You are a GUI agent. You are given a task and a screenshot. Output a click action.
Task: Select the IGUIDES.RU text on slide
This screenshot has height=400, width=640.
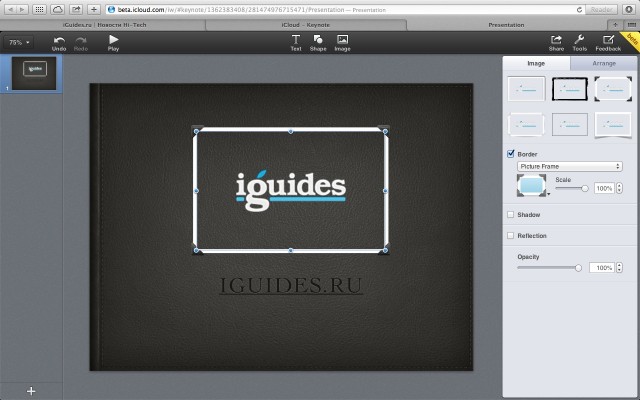291,285
